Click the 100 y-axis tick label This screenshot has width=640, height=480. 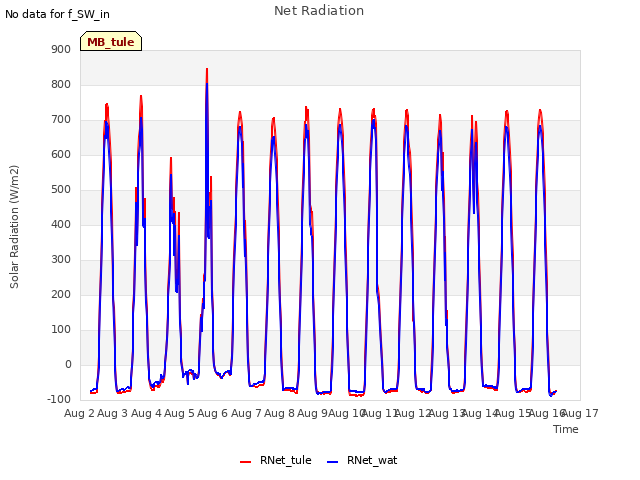61,329
